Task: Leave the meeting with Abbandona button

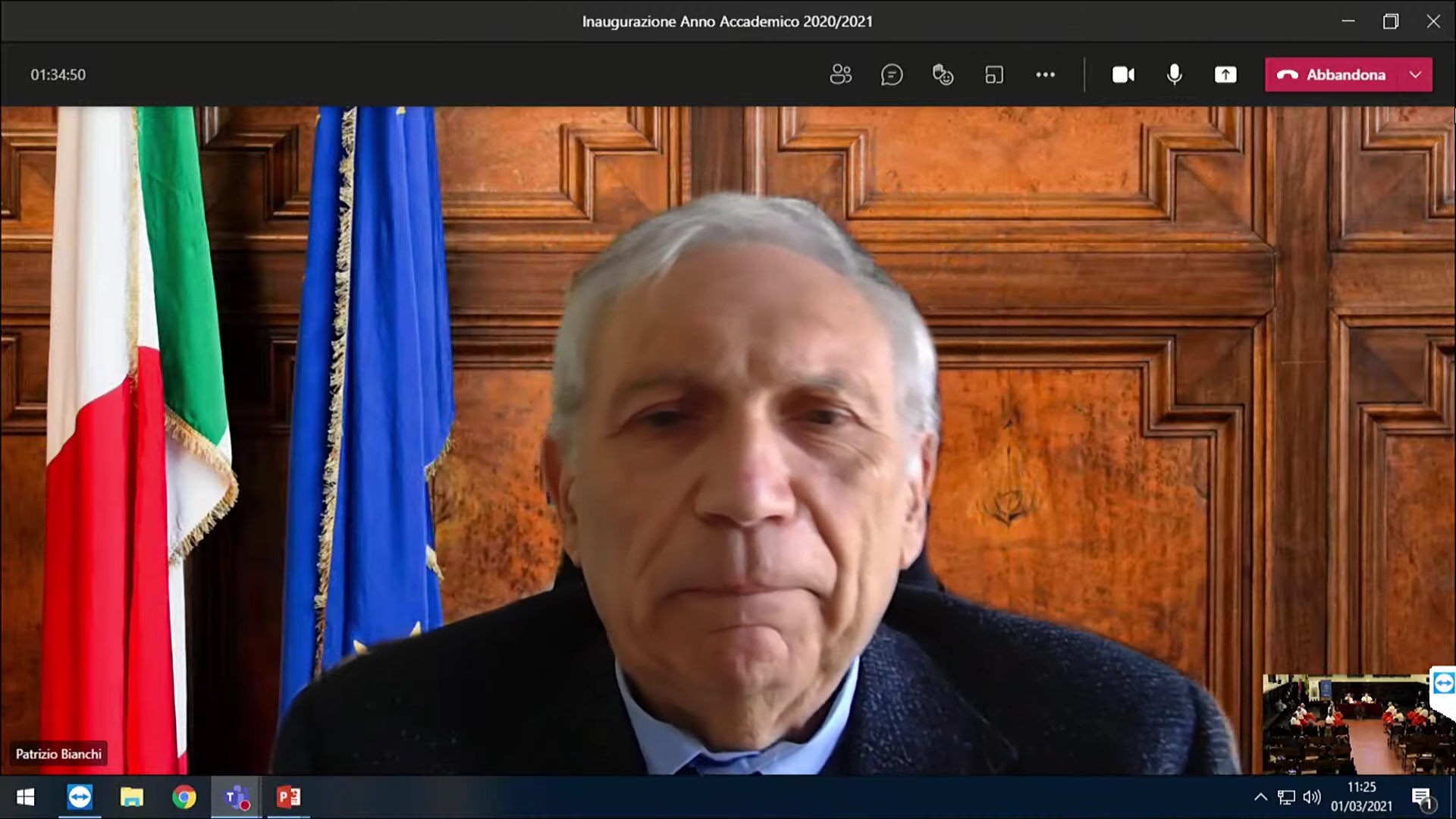Action: point(1332,74)
